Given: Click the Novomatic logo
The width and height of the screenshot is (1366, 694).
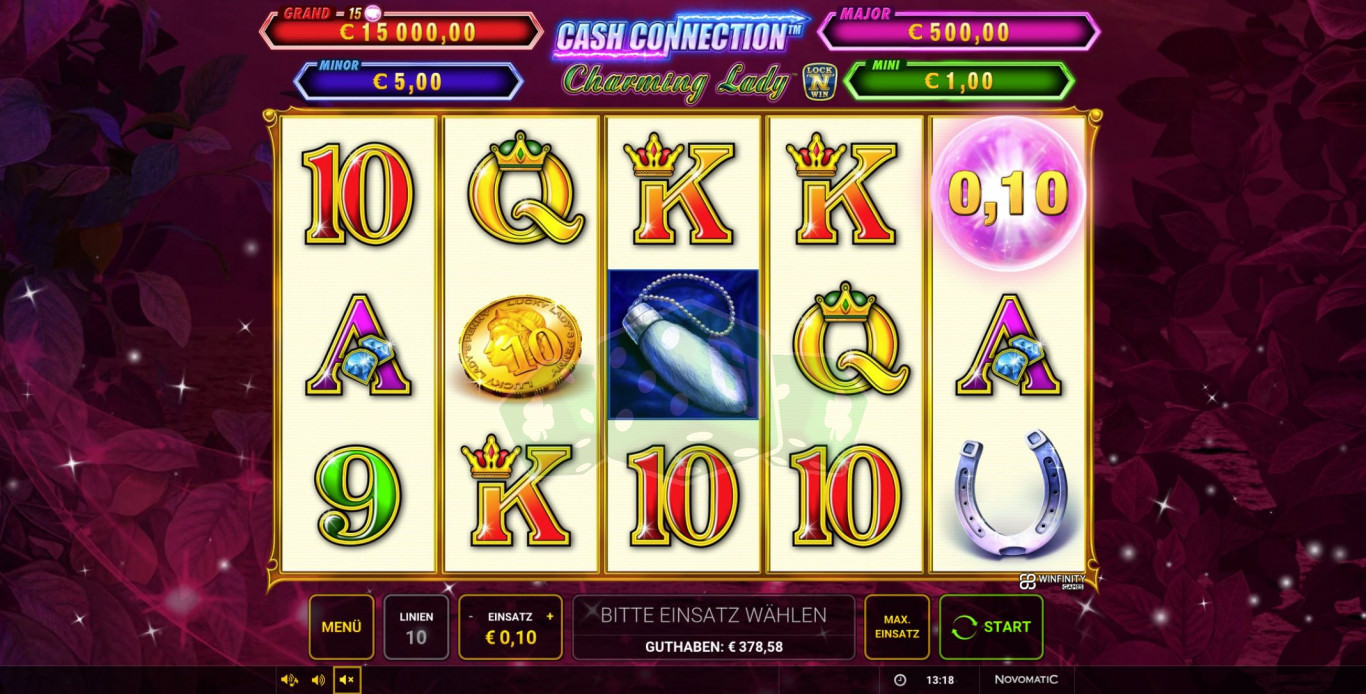Looking at the screenshot, I should click(x=1019, y=680).
